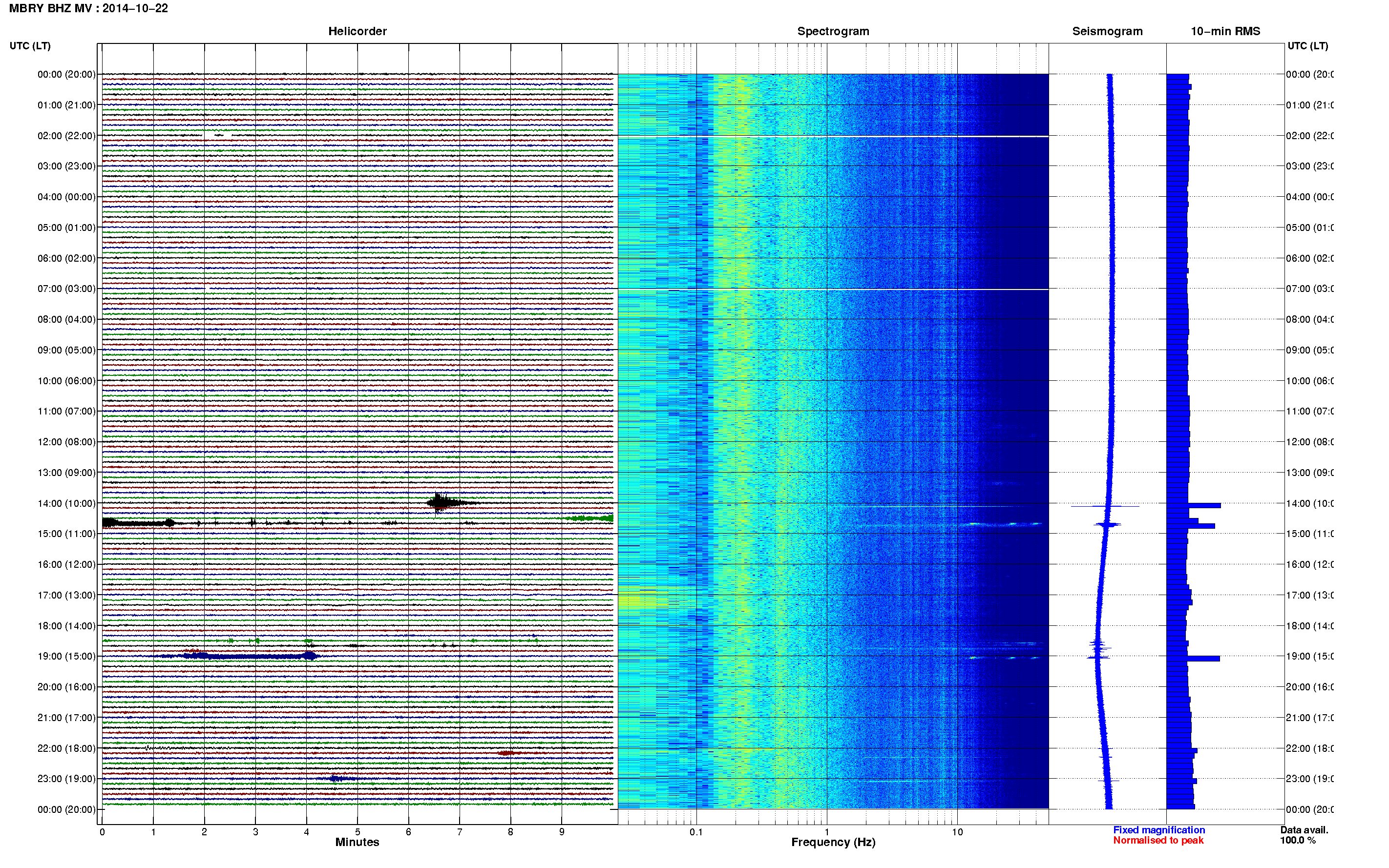Click tick '0.1' on the Frequency axis
Screen dimensions: 1389x868
[x=696, y=832]
